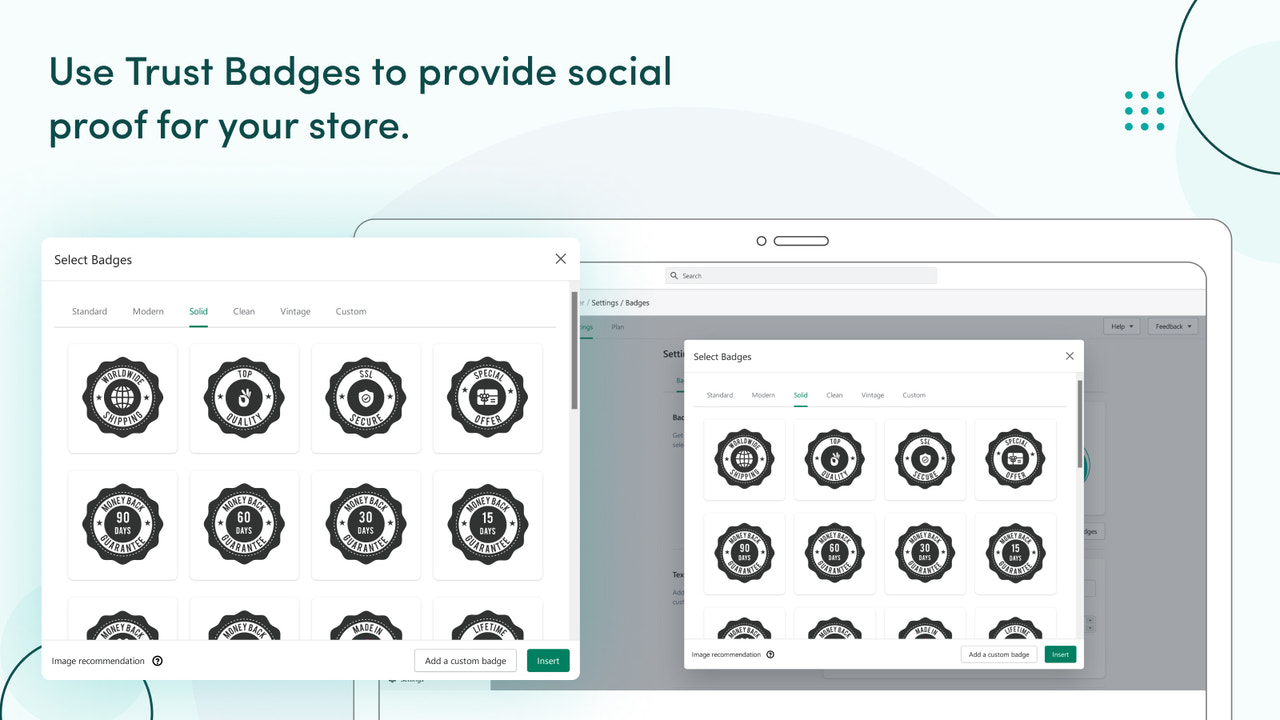Click the Insert button

(x=548, y=660)
